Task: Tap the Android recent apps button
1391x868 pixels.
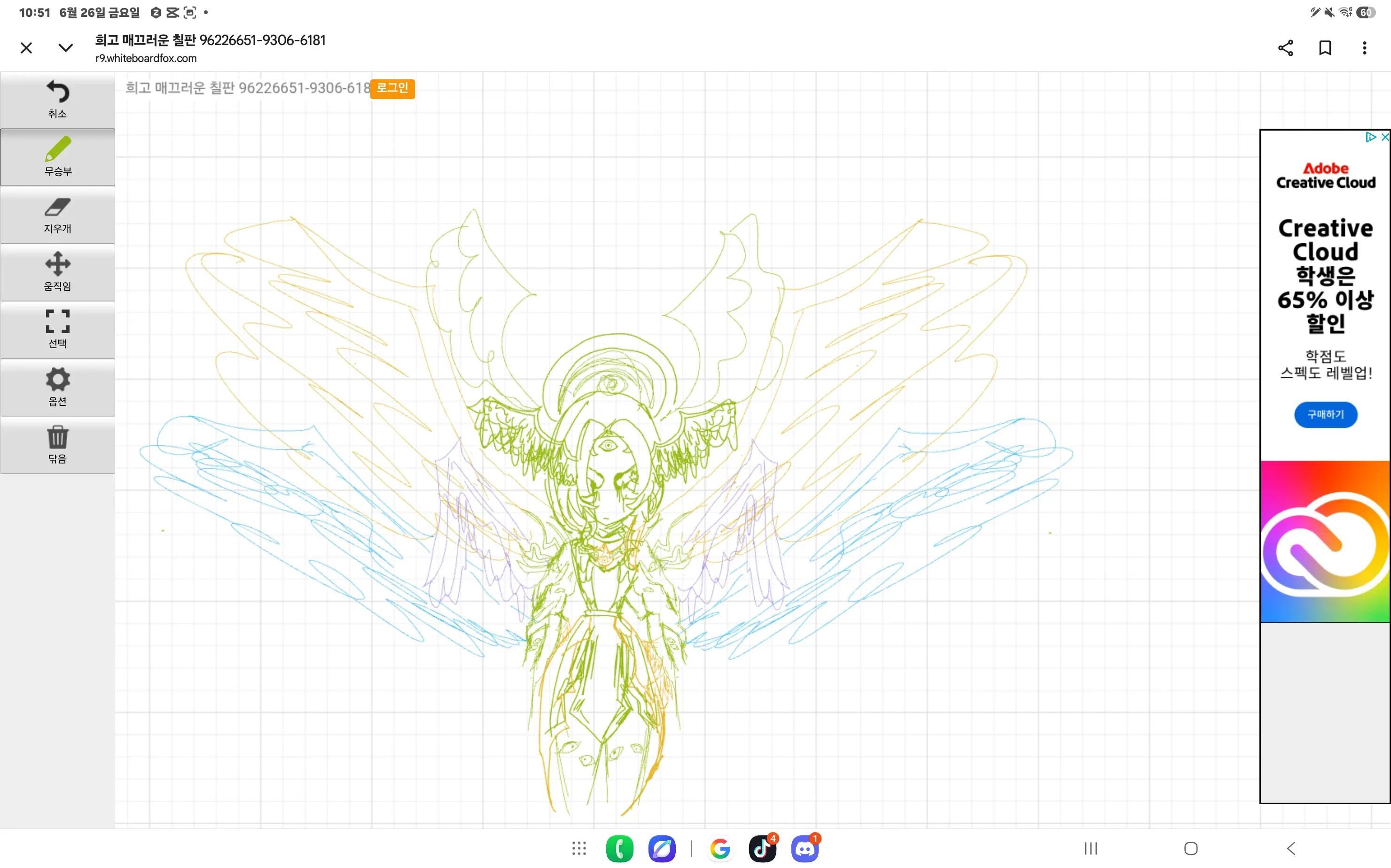Action: [x=1091, y=848]
